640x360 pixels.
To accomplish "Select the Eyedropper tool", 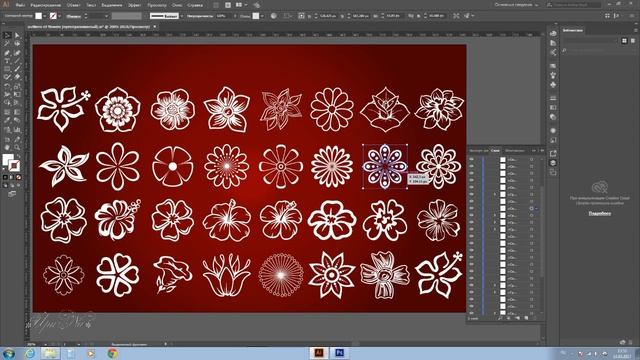I will (x=7, y=121).
